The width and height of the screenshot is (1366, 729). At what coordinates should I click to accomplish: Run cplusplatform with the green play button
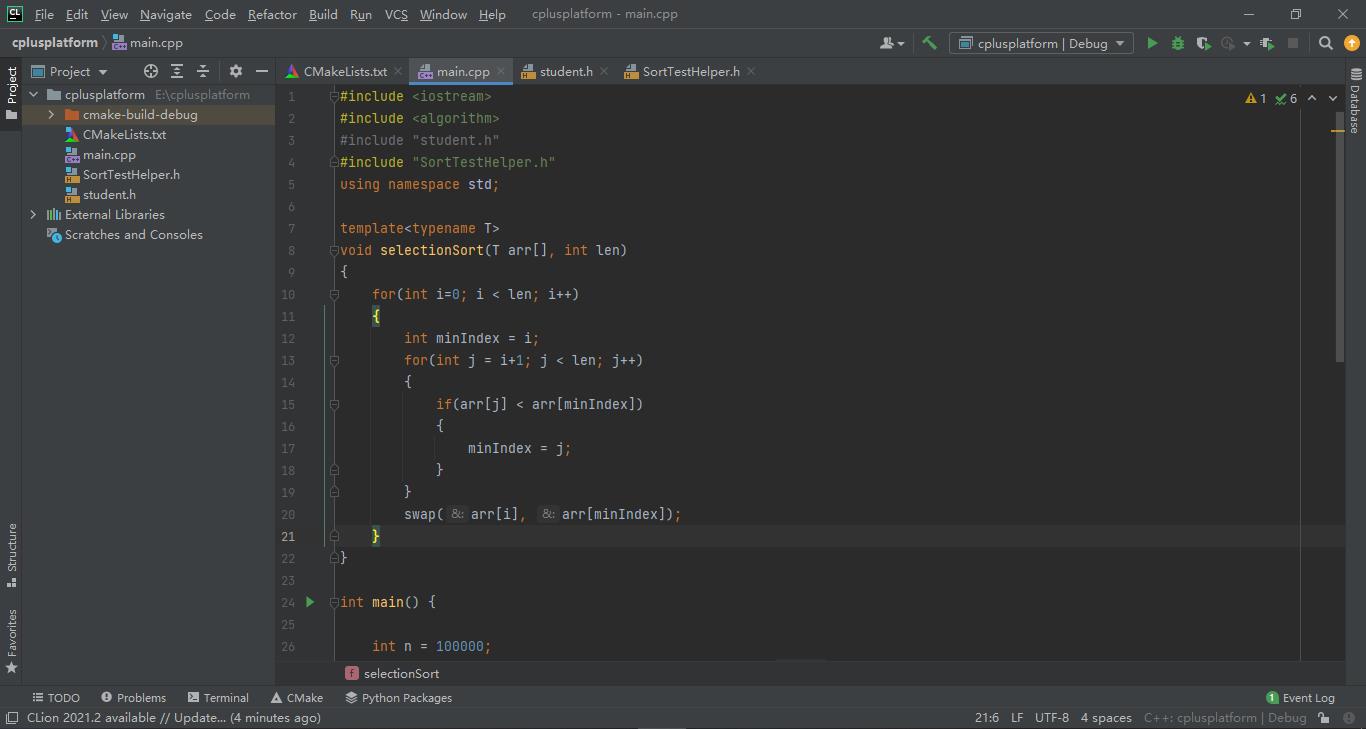pos(1152,43)
